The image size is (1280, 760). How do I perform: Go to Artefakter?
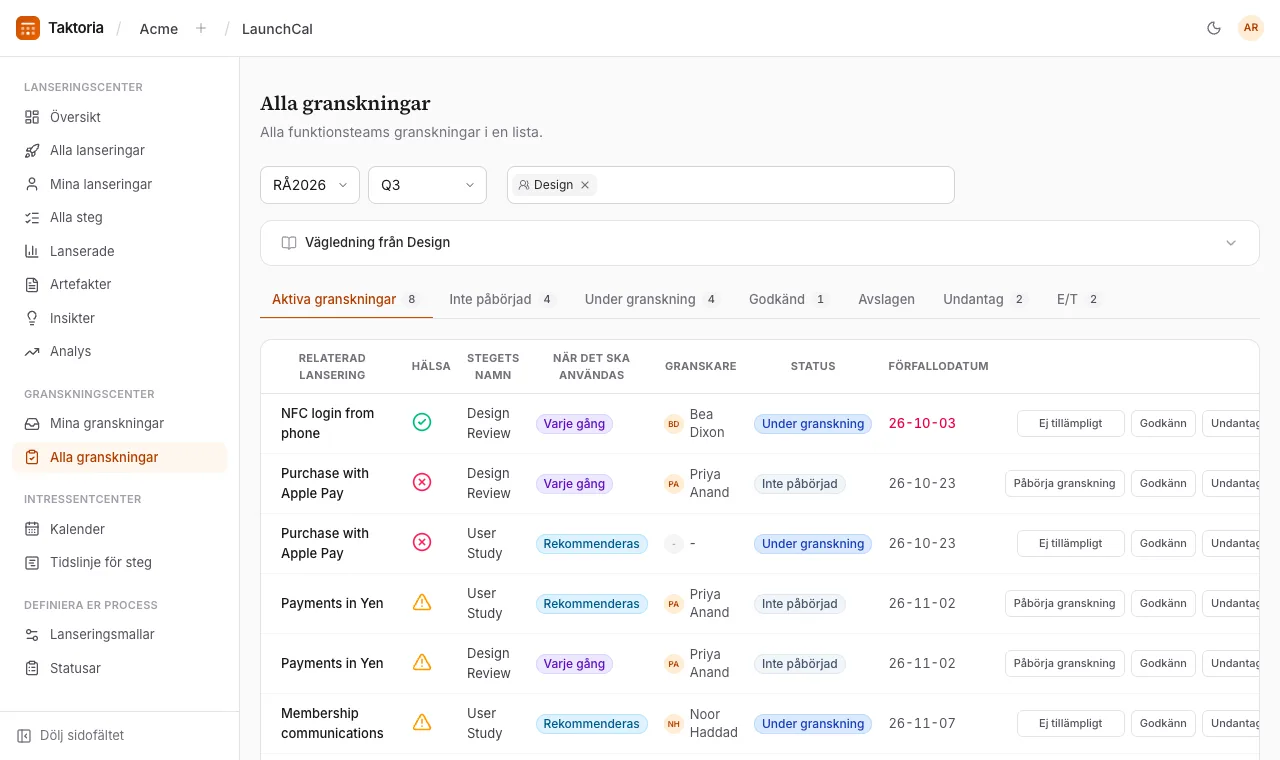[x=120, y=284]
